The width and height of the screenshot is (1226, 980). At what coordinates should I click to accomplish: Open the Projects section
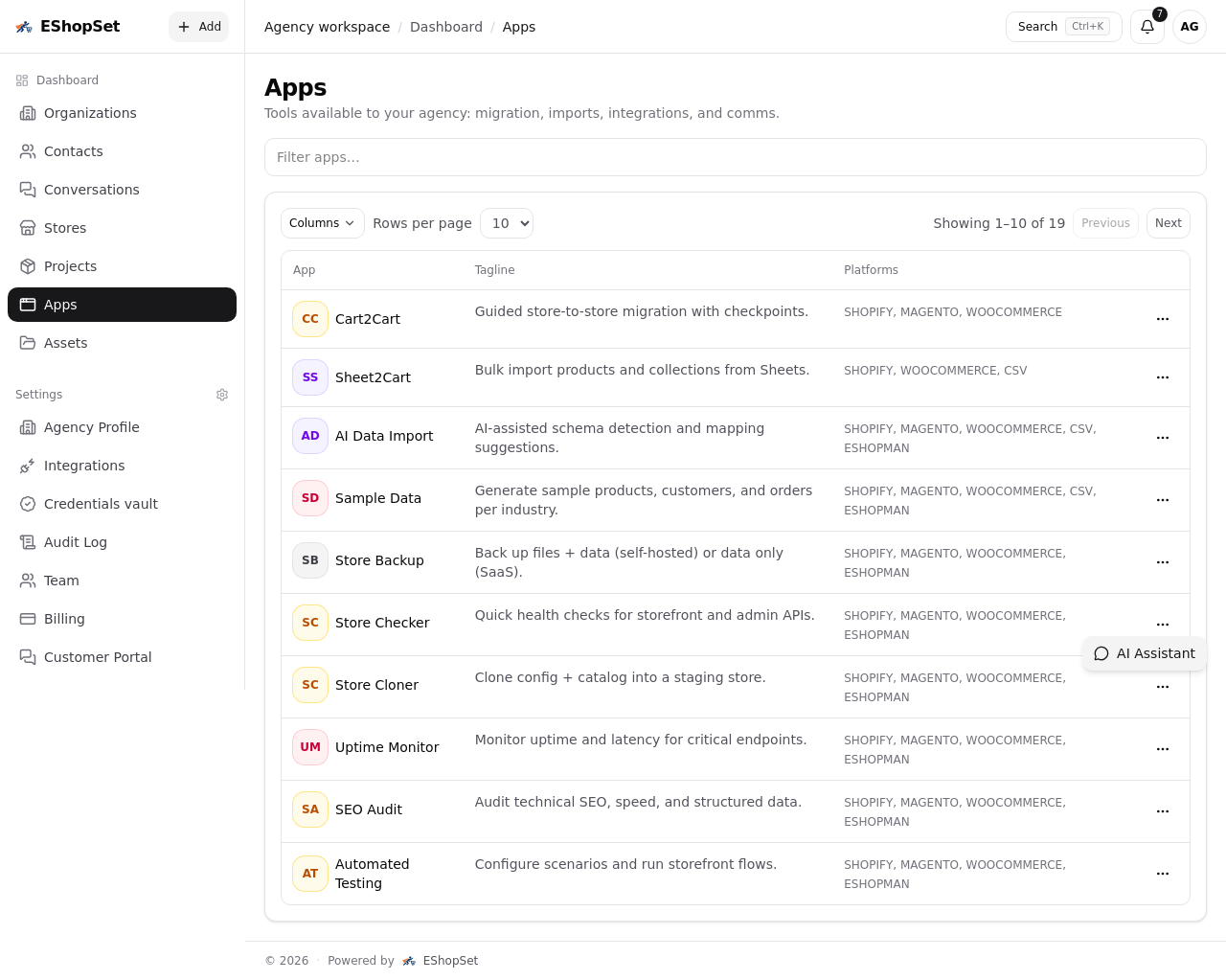pos(70,266)
